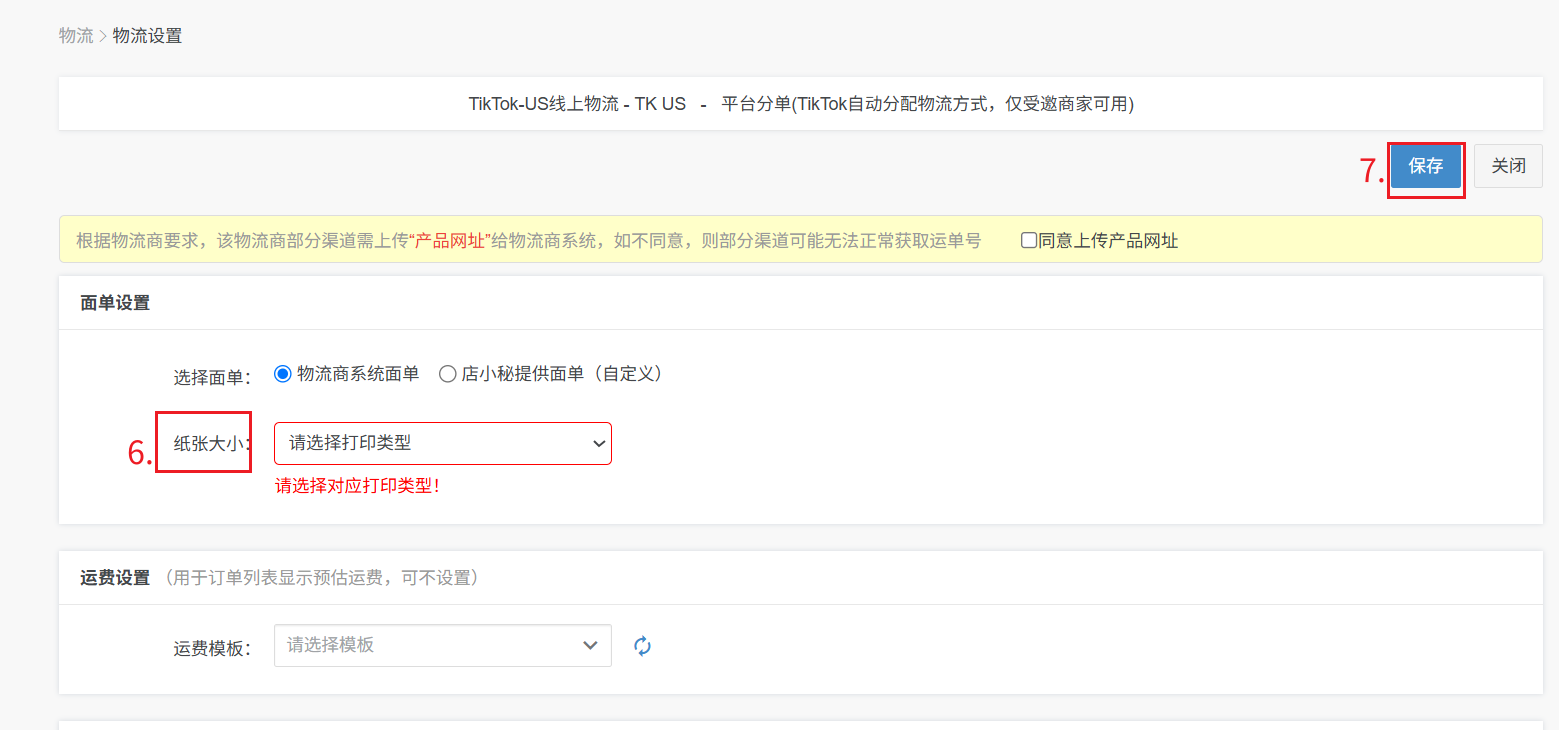The width and height of the screenshot is (1559, 730).
Task: Click the 面单设置 section header
Action: click(x=115, y=303)
